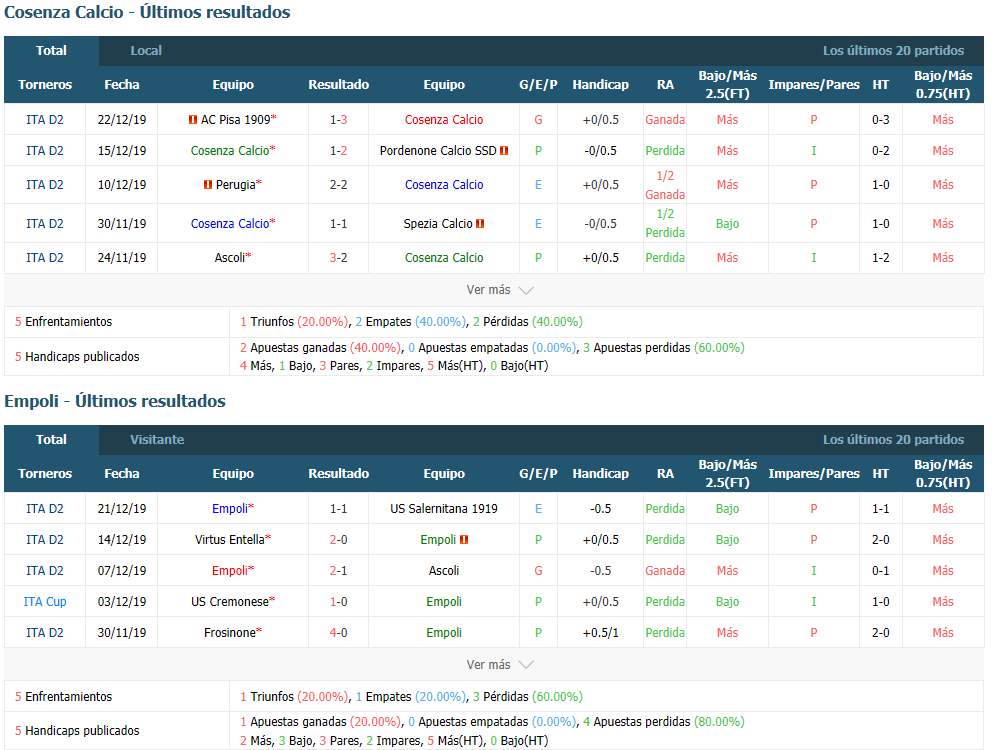Screen dimensions: 1003x750
Task: Click Handicap column header in Cosenza table
Action: pos(600,84)
